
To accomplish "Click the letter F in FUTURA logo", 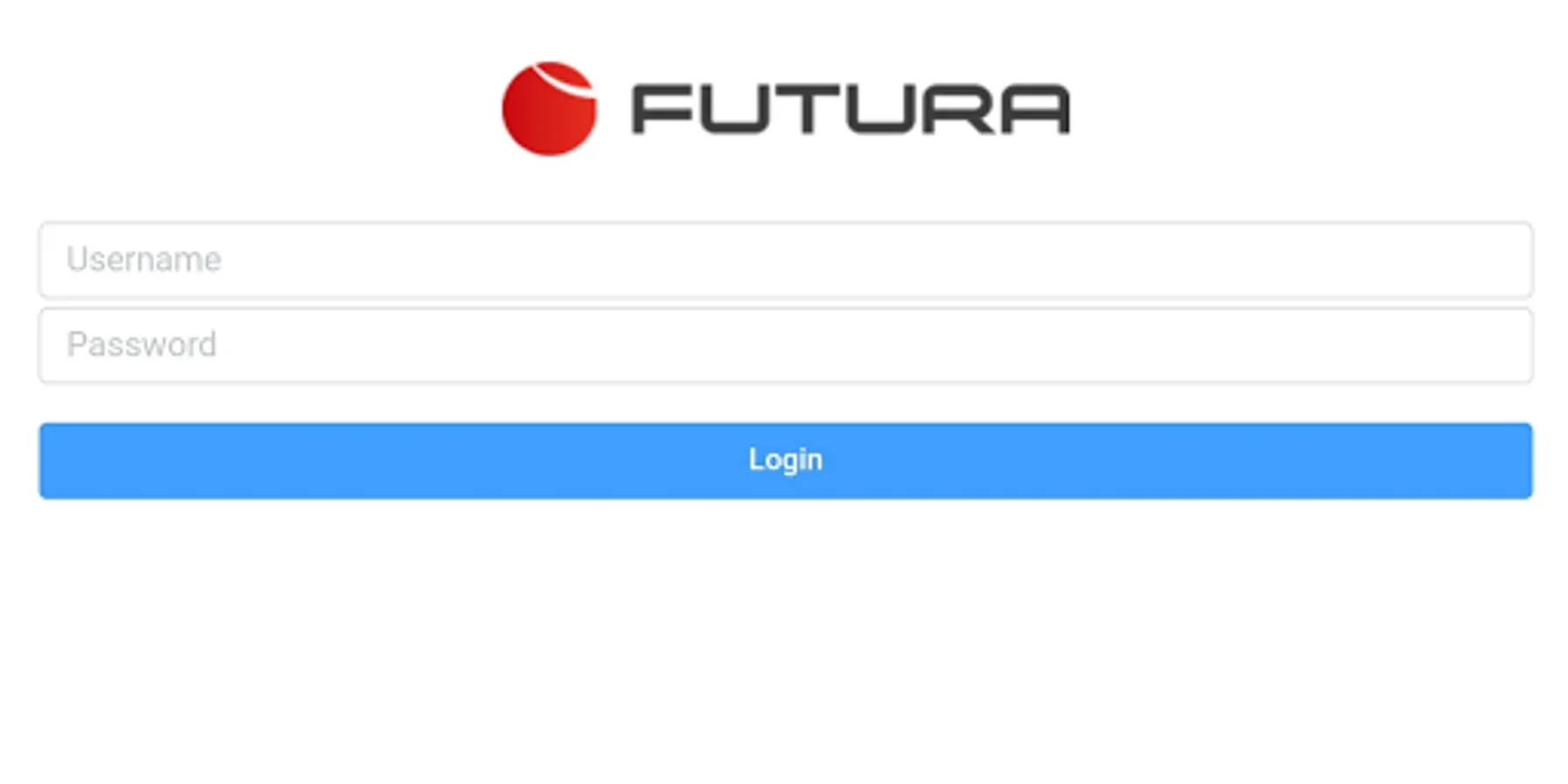I will 661,110.
